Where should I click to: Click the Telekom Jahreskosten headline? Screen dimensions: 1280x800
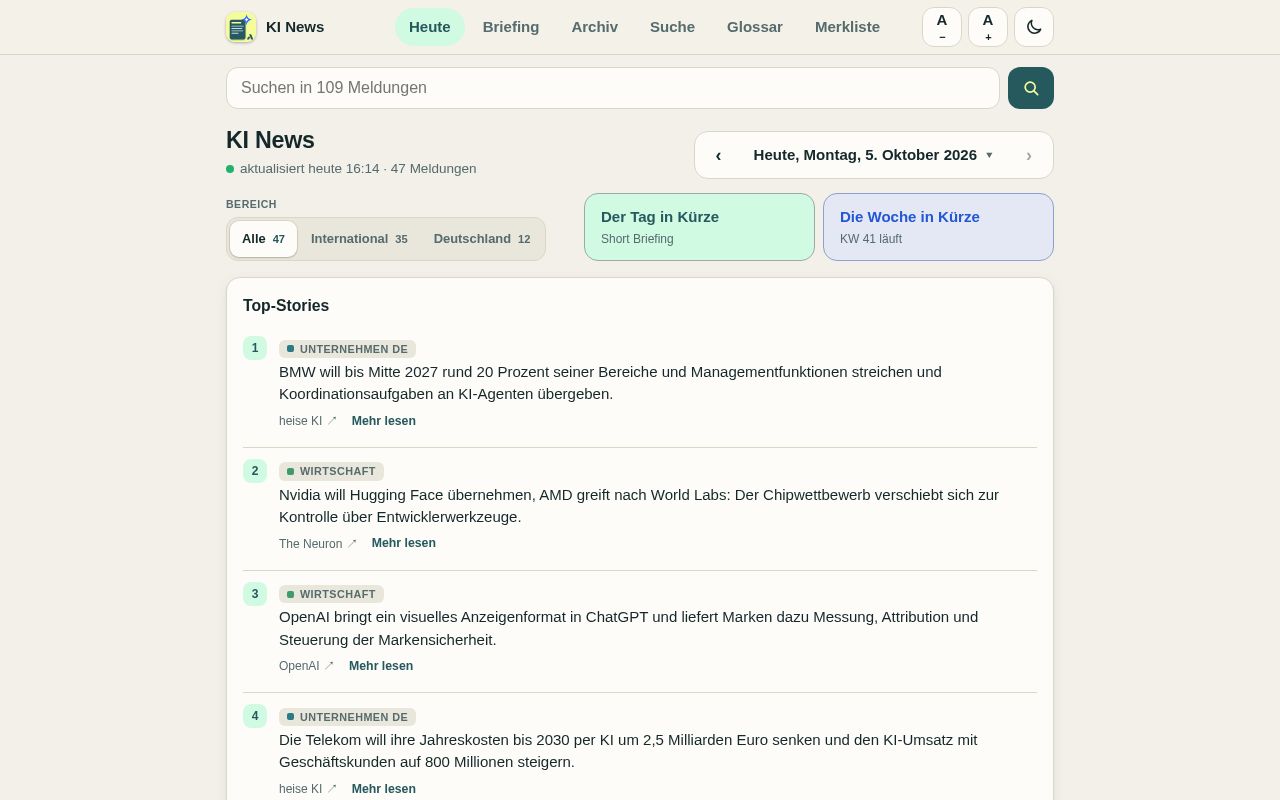[628, 751]
